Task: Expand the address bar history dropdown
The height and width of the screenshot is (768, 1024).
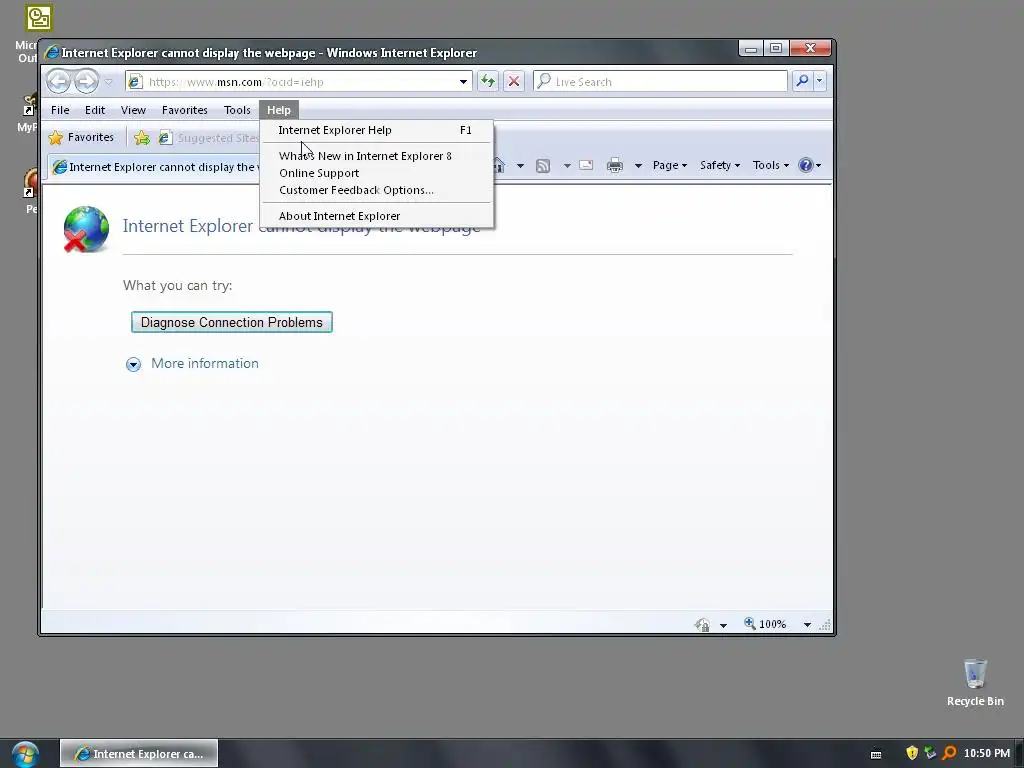Action: [x=463, y=82]
